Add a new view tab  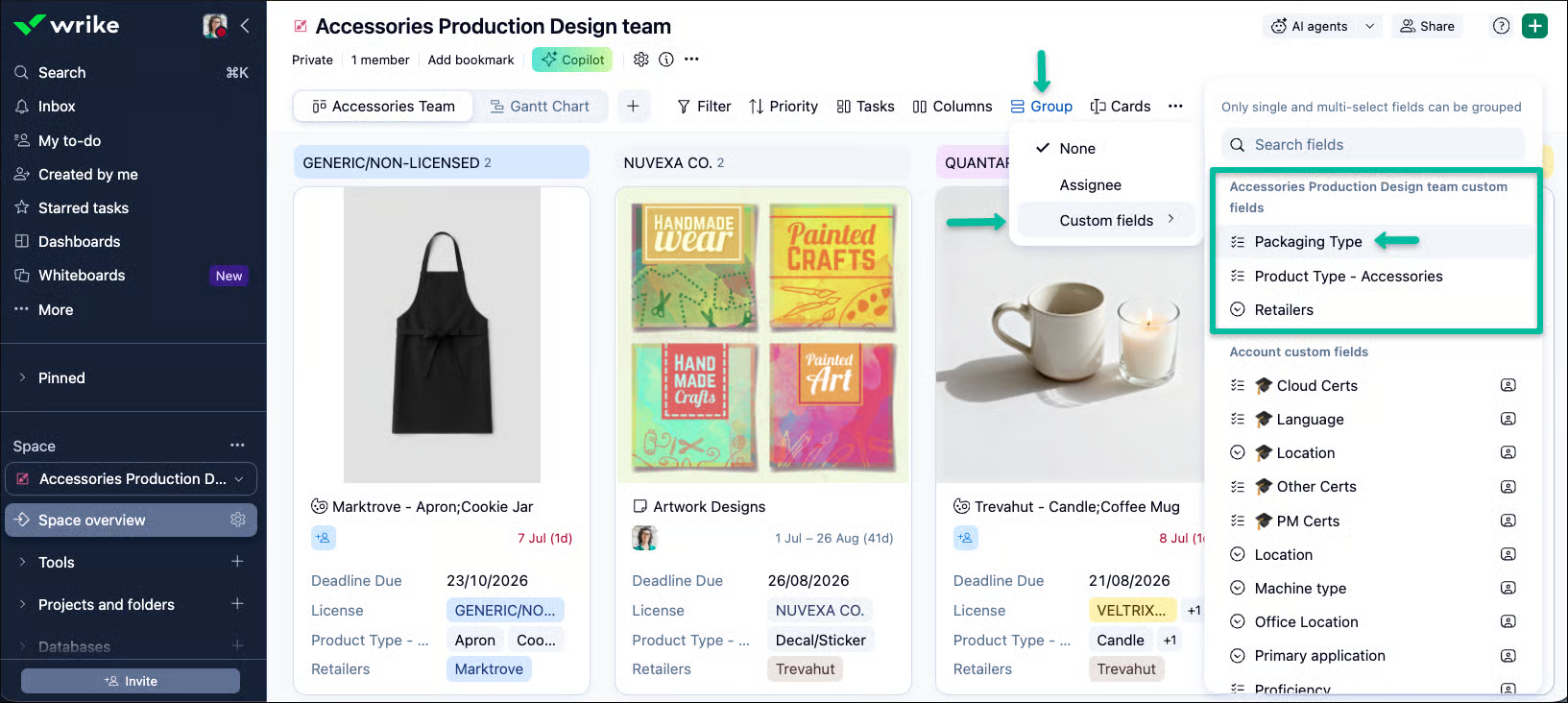pyautogui.click(x=633, y=106)
